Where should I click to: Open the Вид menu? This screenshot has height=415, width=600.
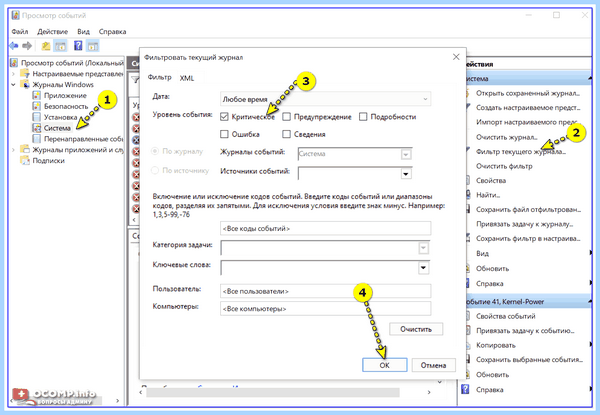pyautogui.click(x=83, y=31)
